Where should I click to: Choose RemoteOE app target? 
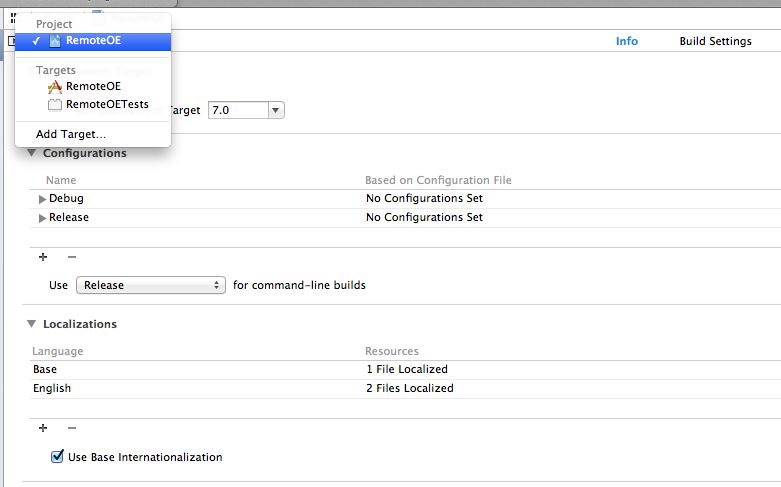pos(93,87)
